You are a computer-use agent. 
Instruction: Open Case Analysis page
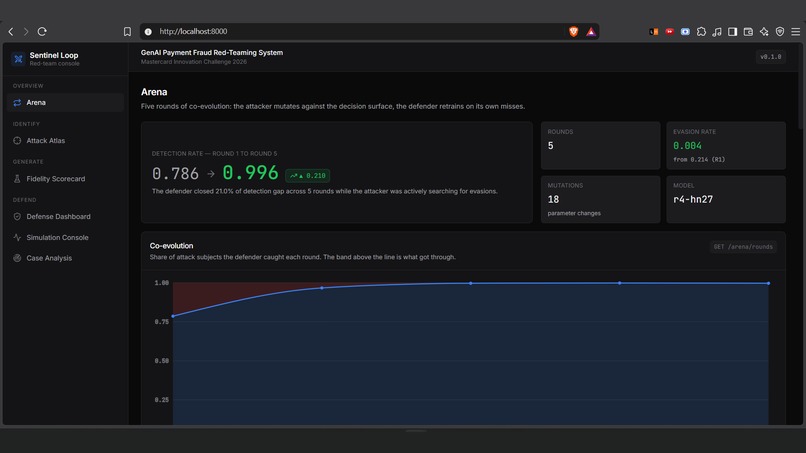tap(65, 258)
